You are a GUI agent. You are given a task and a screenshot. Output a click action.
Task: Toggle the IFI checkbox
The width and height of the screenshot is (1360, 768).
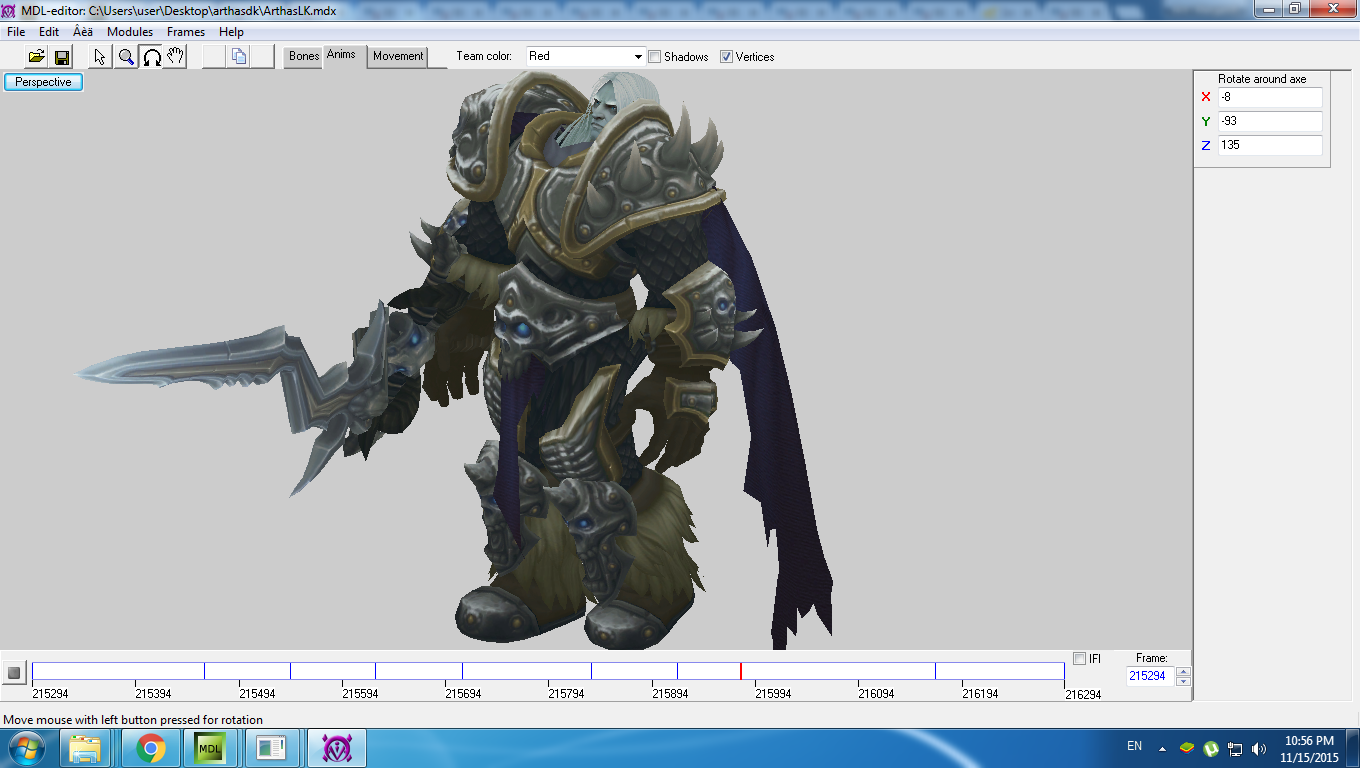click(x=1079, y=658)
